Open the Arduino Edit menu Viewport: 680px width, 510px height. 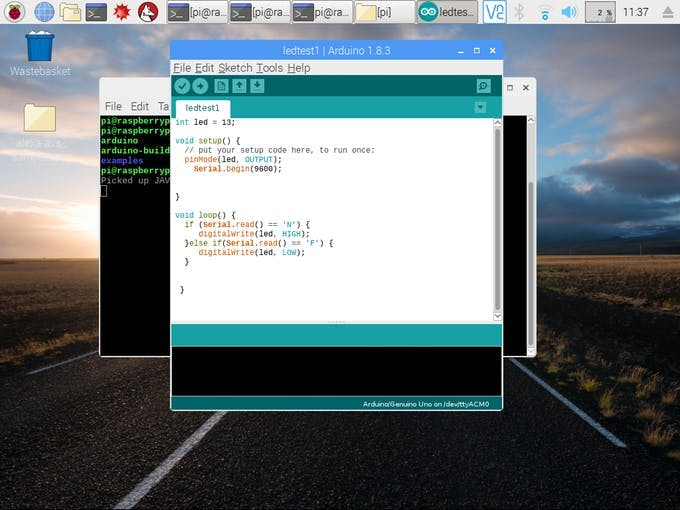coord(204,68)
